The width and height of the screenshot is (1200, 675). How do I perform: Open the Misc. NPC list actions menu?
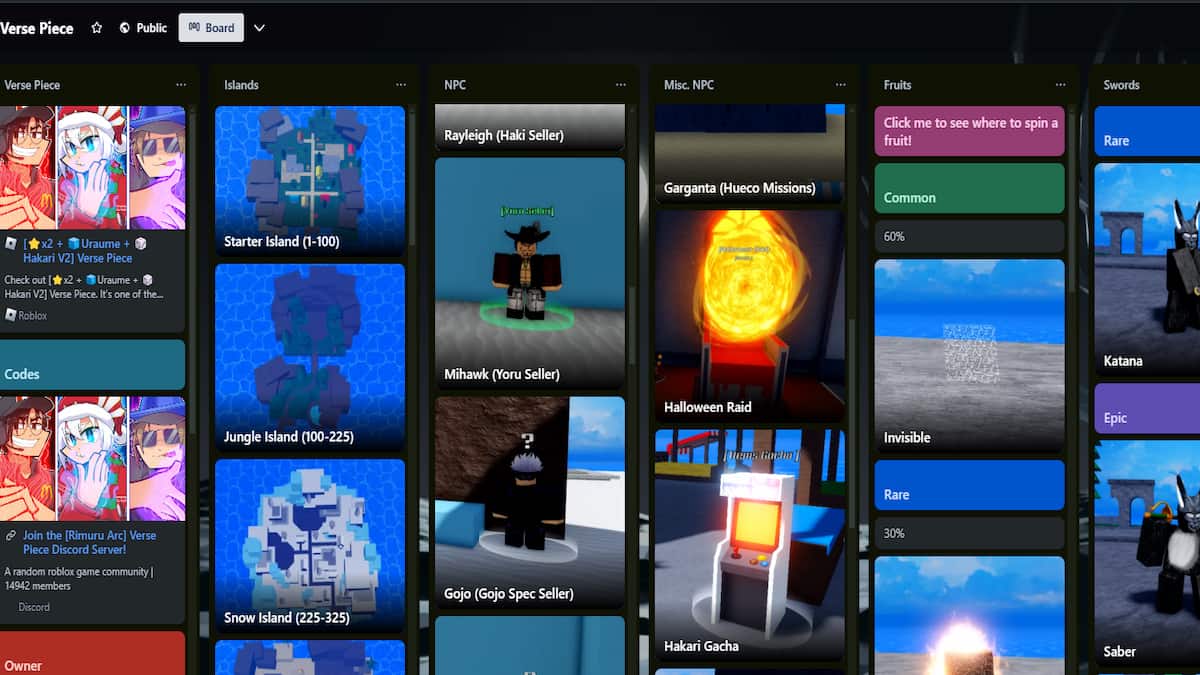coord(841,85)
